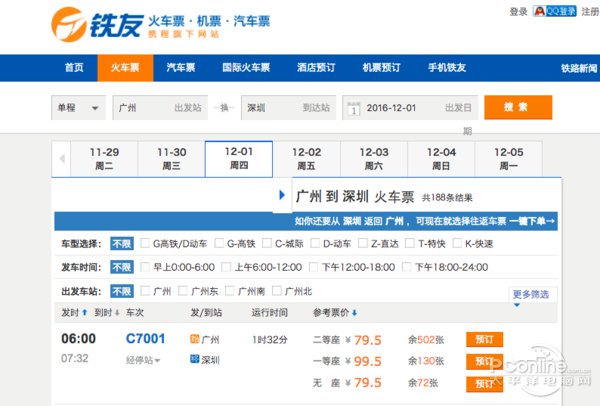Select date tab 11-29 周二
The width and height of the screenshot is (600, 406).
(x=104, y=159)
